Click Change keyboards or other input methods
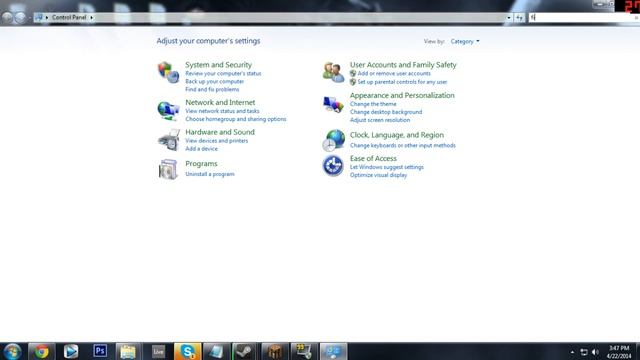The width and height of the screenshot is (640, 360). [x=402, y=145]
